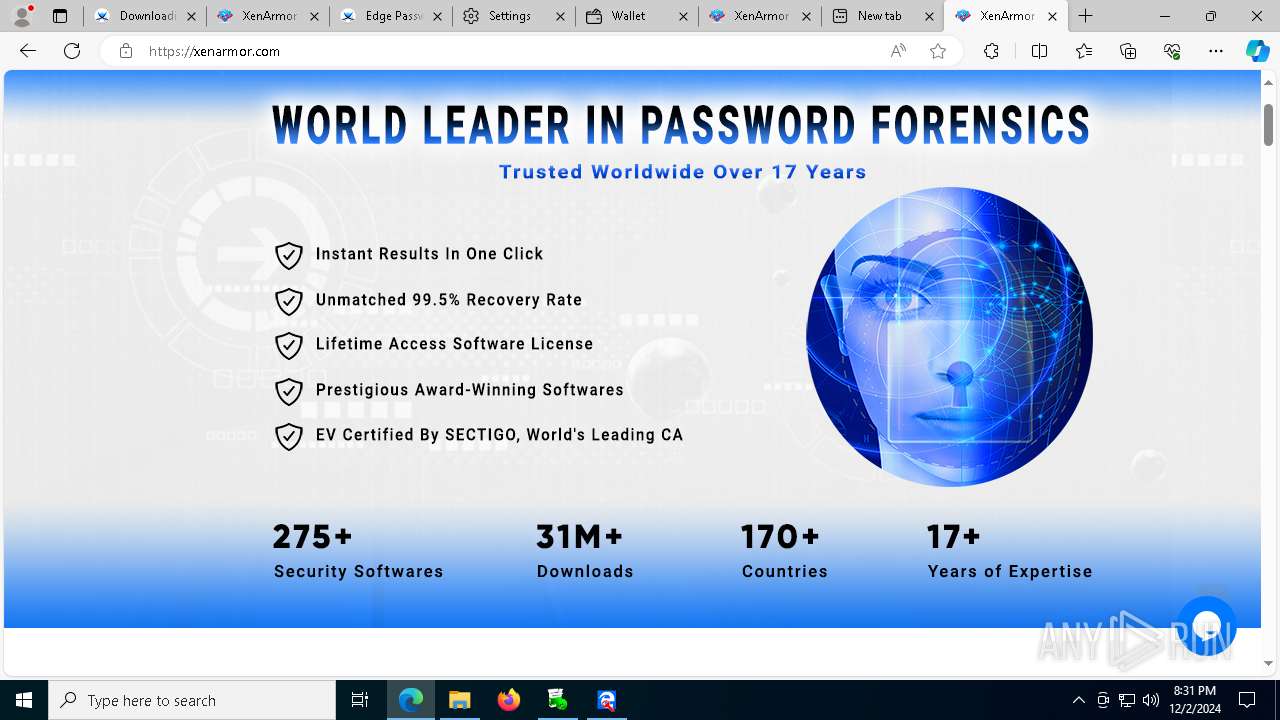
Task: Open a new tab with plus button
Action: tap(1086, 16)
